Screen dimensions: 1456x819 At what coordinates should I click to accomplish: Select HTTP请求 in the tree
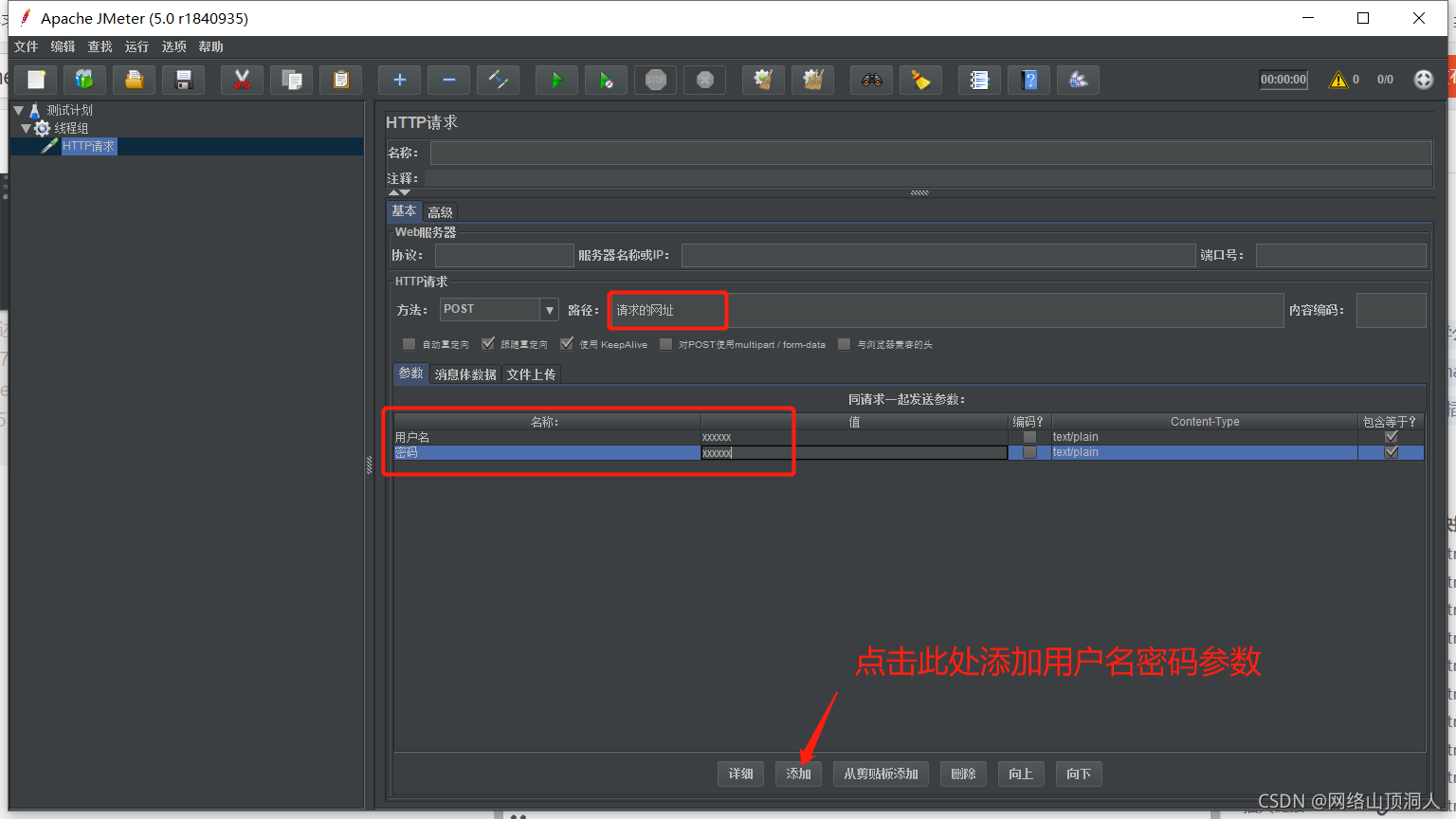click(x=88, y=146)
